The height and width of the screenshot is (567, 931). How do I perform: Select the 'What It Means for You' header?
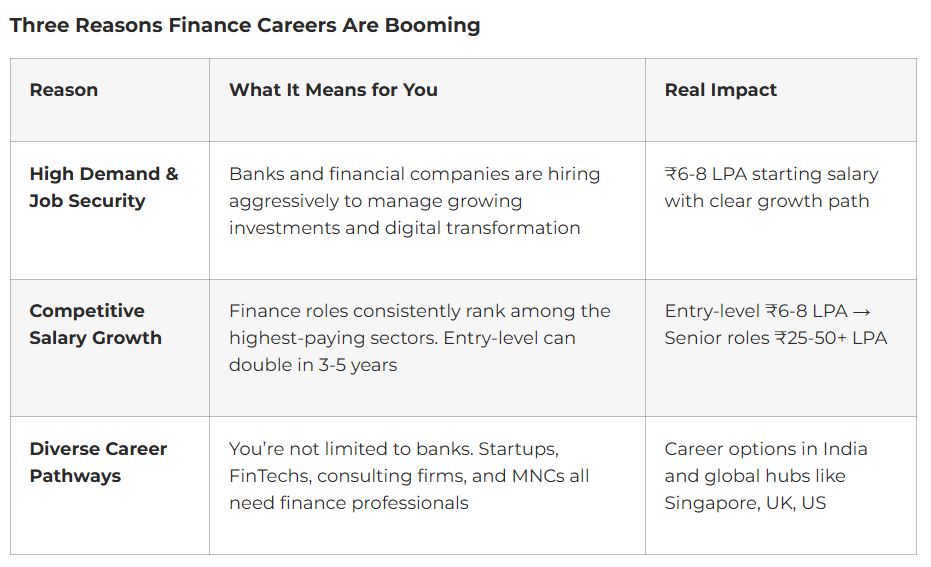point(333,90)
